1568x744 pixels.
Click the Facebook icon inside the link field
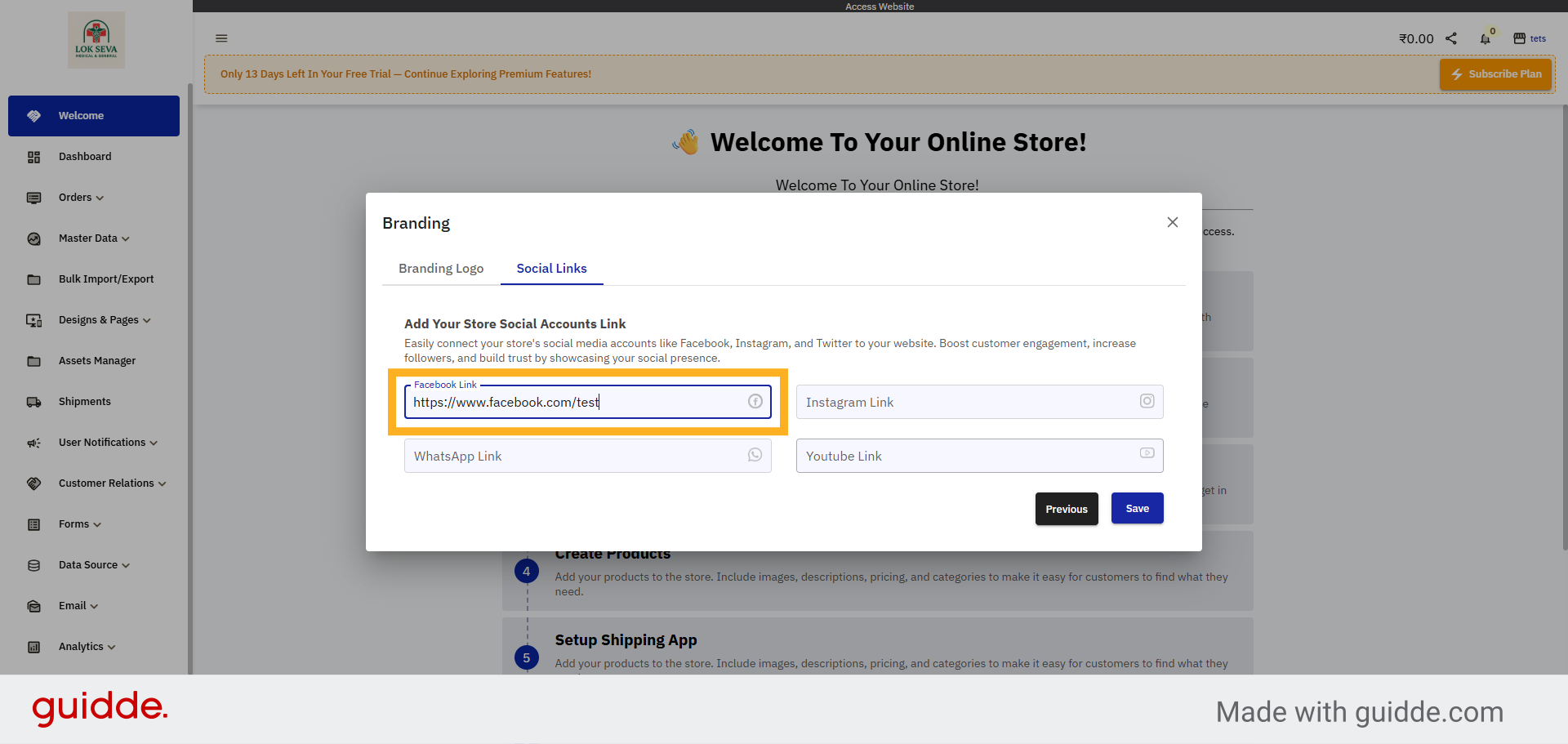click(754, 401)
